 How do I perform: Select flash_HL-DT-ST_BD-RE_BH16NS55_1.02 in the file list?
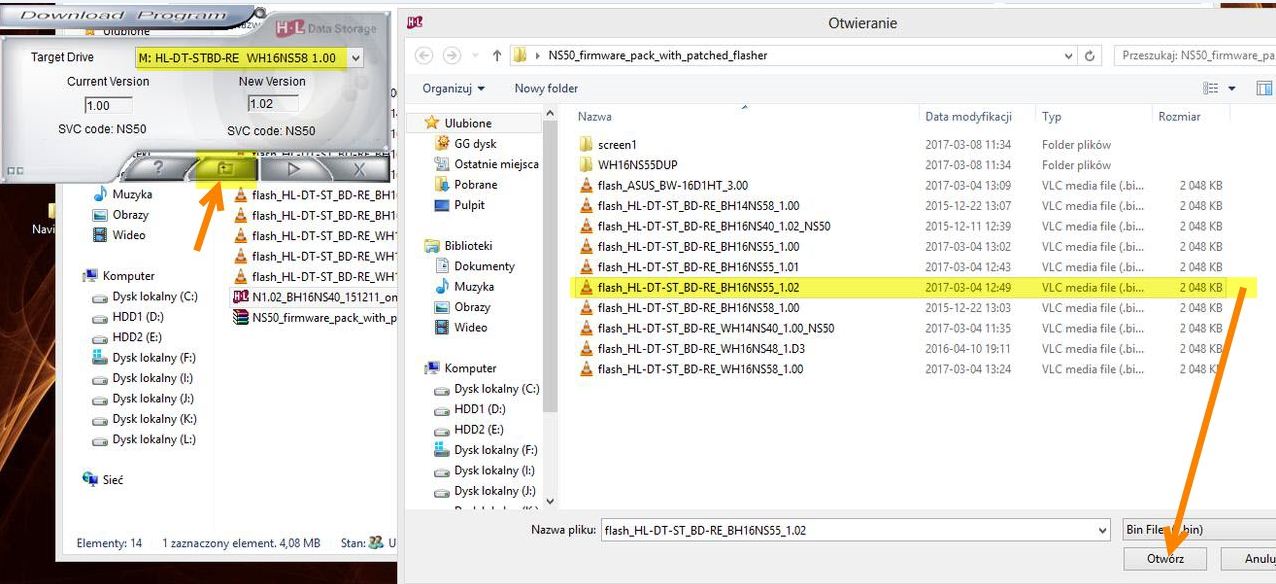[900, 288]
